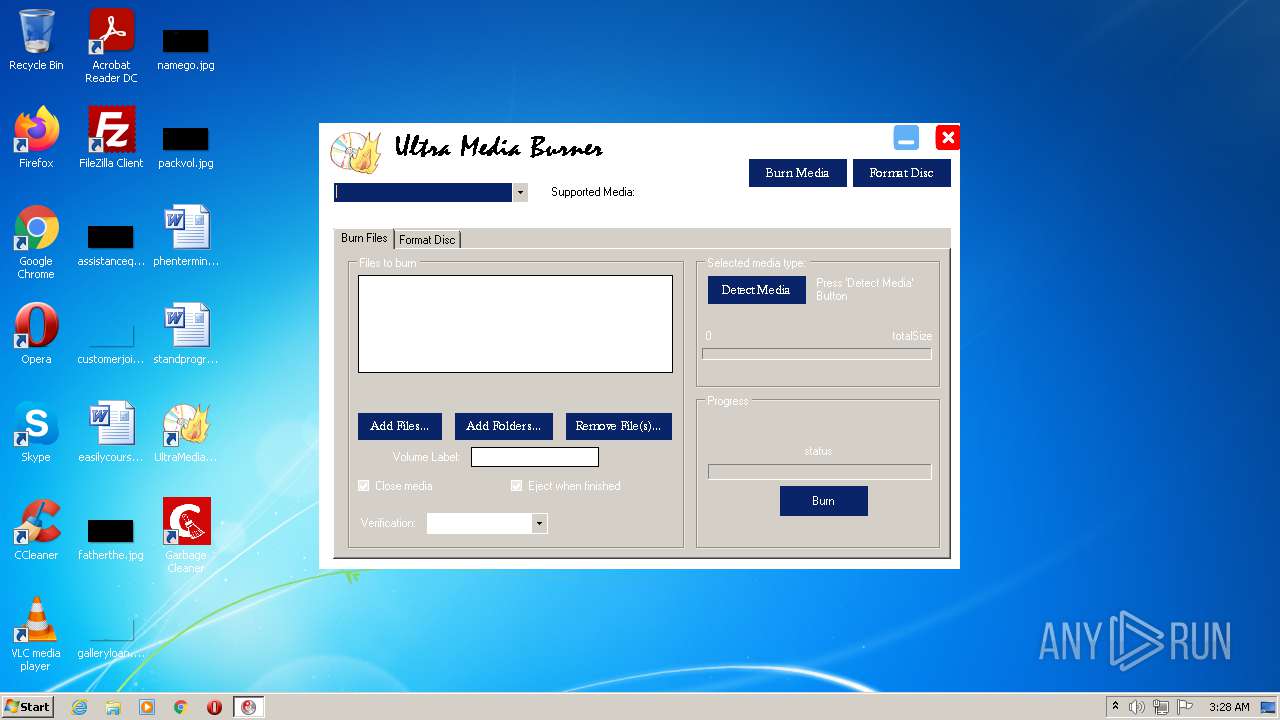Launch Opera desktop shortcut
Screen dimensions: 1280x720
coord(36,334)
